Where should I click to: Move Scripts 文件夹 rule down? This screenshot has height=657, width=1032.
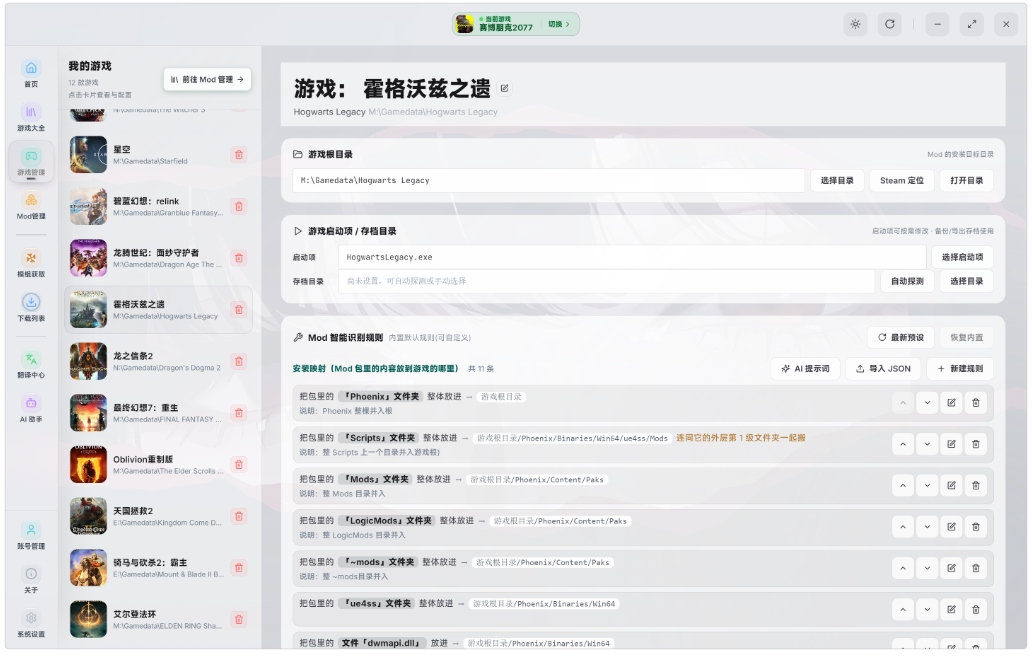[x=927, y=444]
